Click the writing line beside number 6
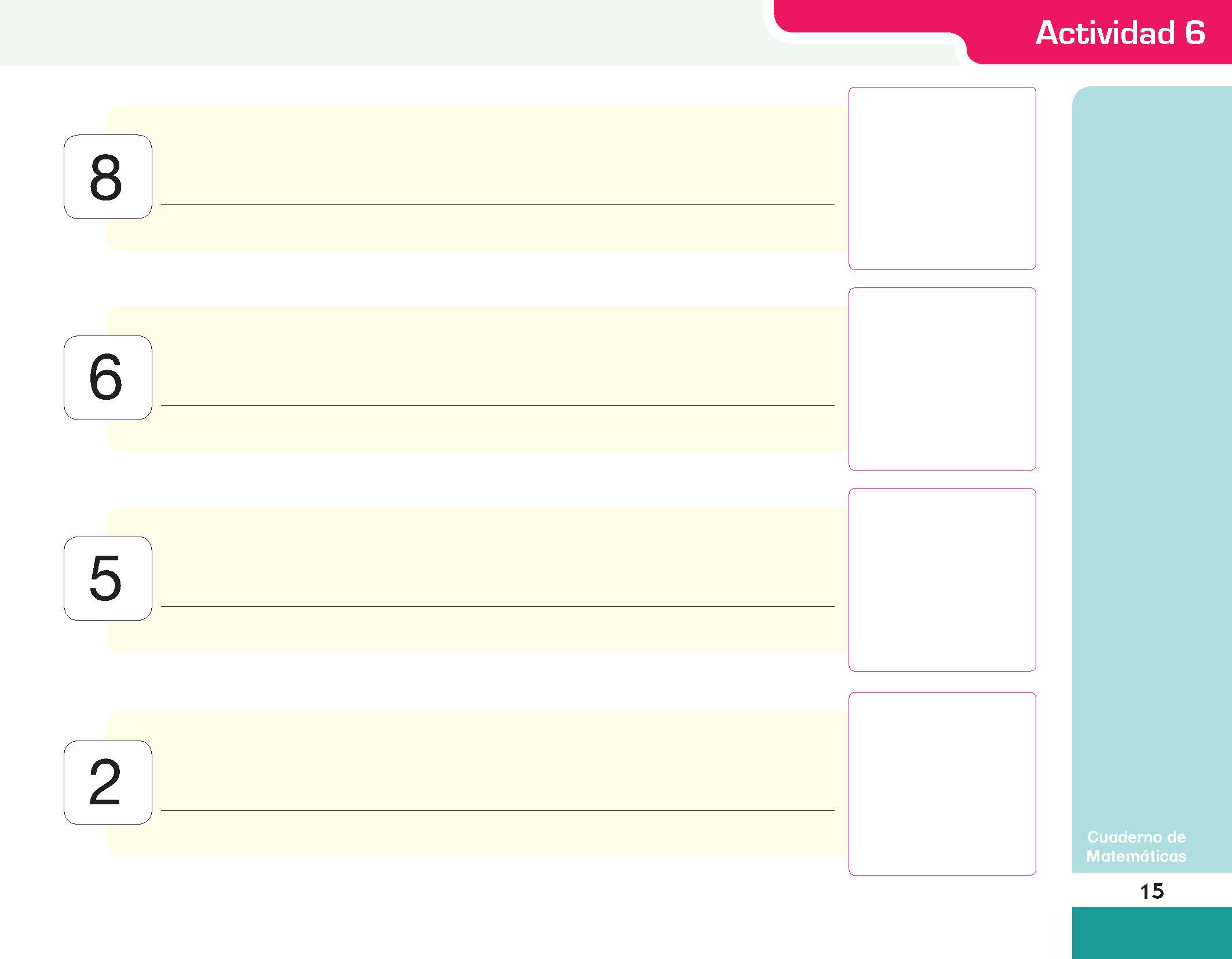Viewport: 1232px width, 959px height. pyautogui.click(x=498, y=405)
